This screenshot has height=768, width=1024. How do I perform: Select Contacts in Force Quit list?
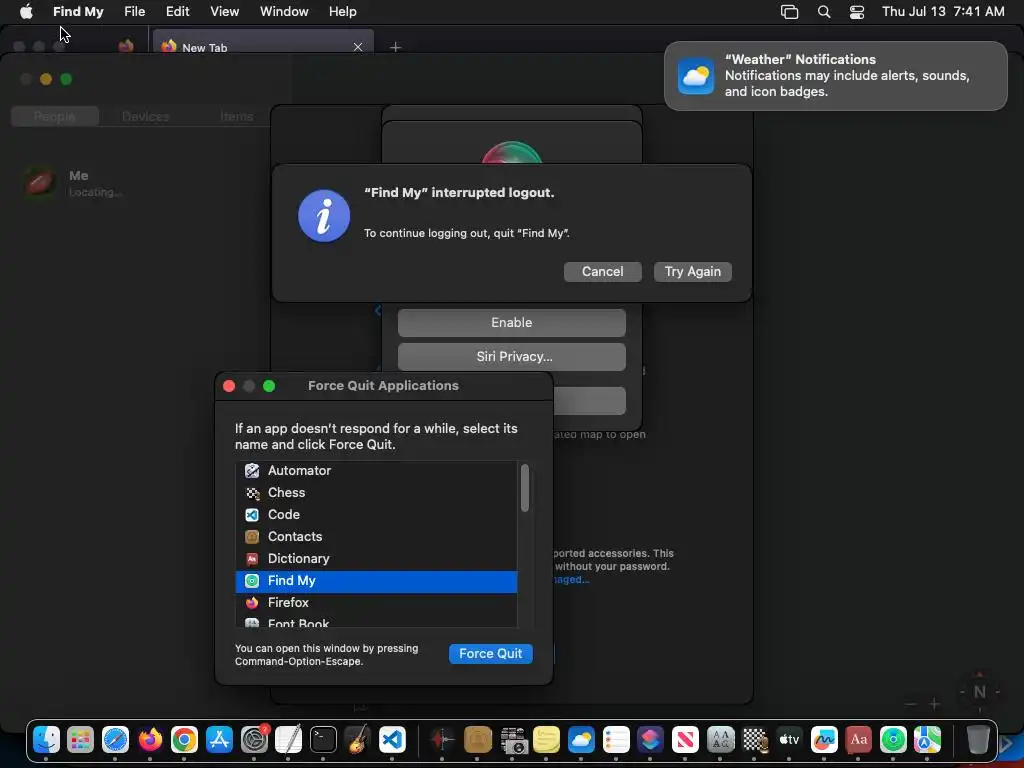tap(376, 536)
